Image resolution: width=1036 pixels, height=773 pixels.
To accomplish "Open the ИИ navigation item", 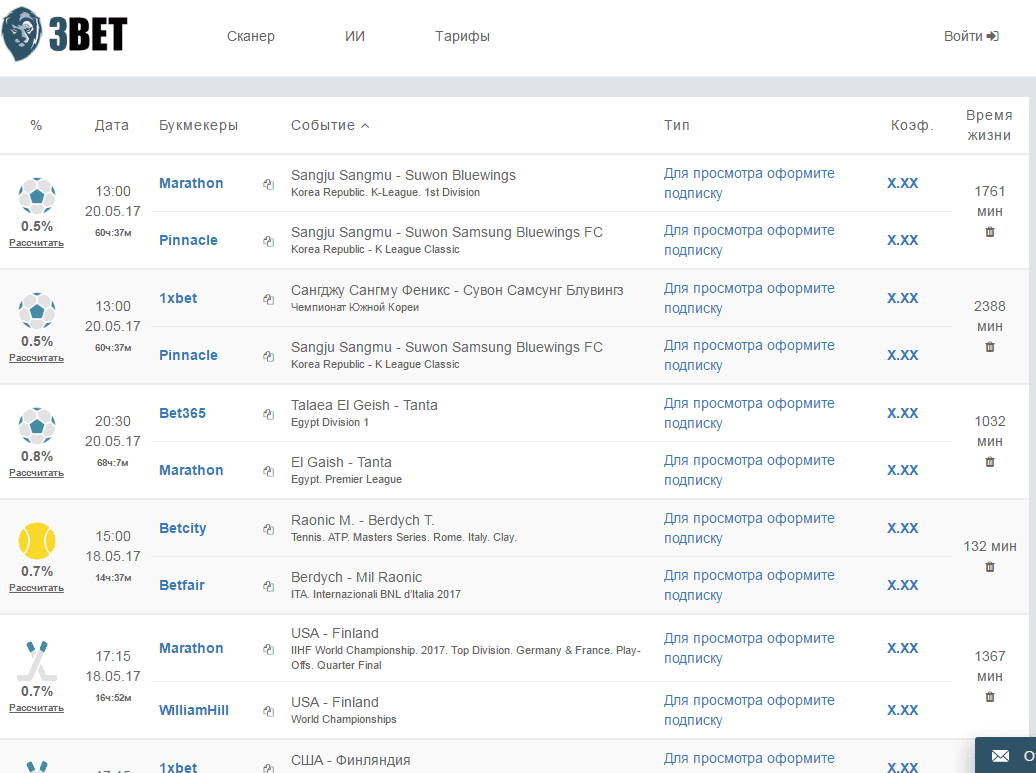I will [x=355, y=36].
